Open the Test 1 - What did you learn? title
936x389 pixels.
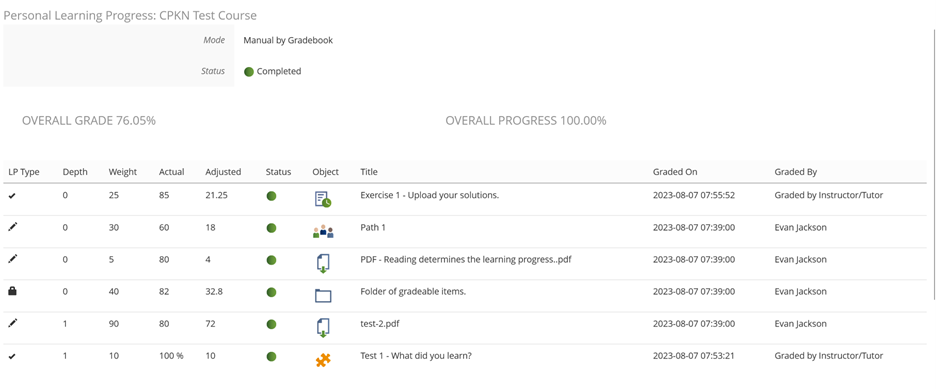click(417, 356)
